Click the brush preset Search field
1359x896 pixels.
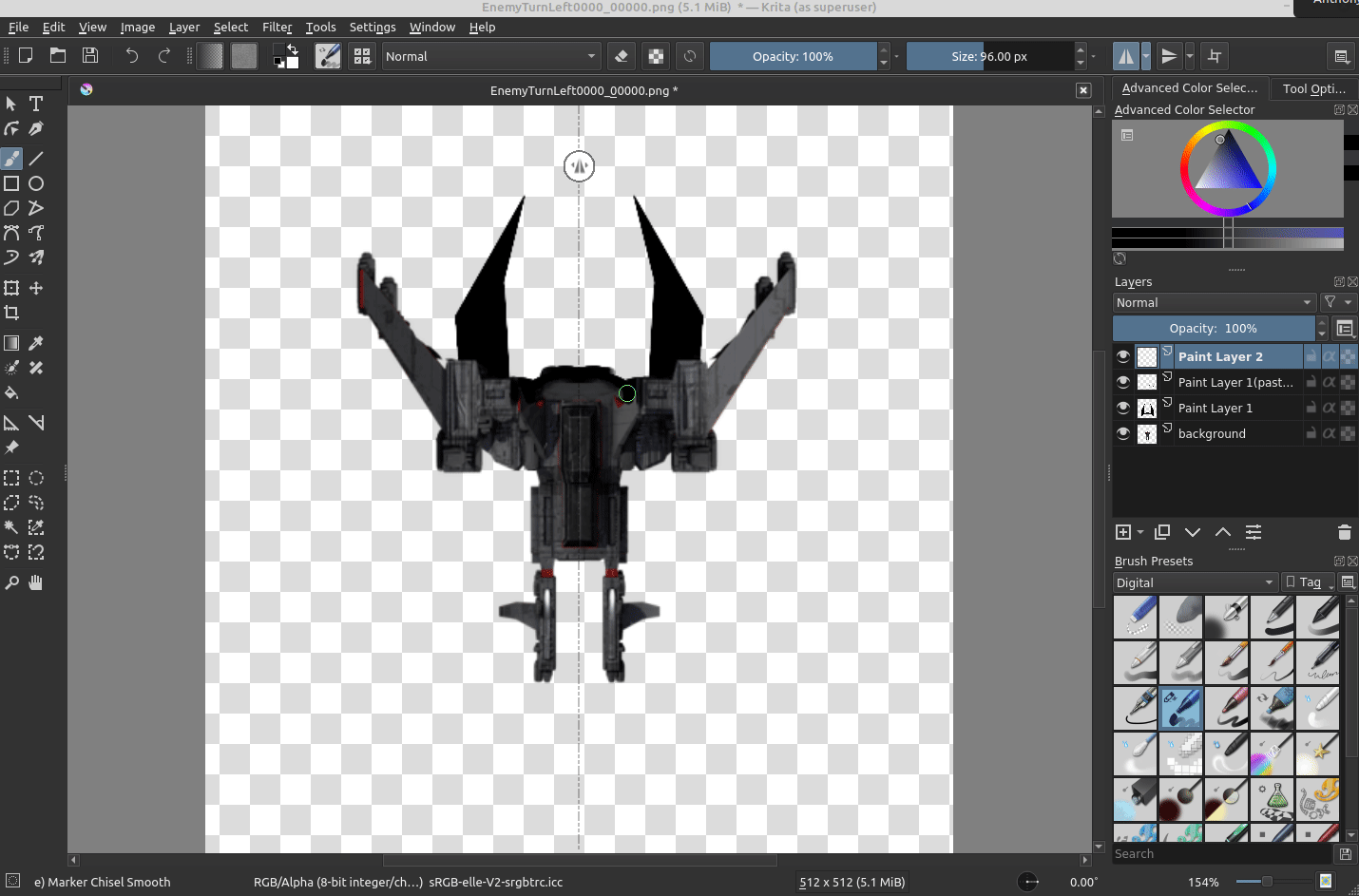(x=1222, y=854)
